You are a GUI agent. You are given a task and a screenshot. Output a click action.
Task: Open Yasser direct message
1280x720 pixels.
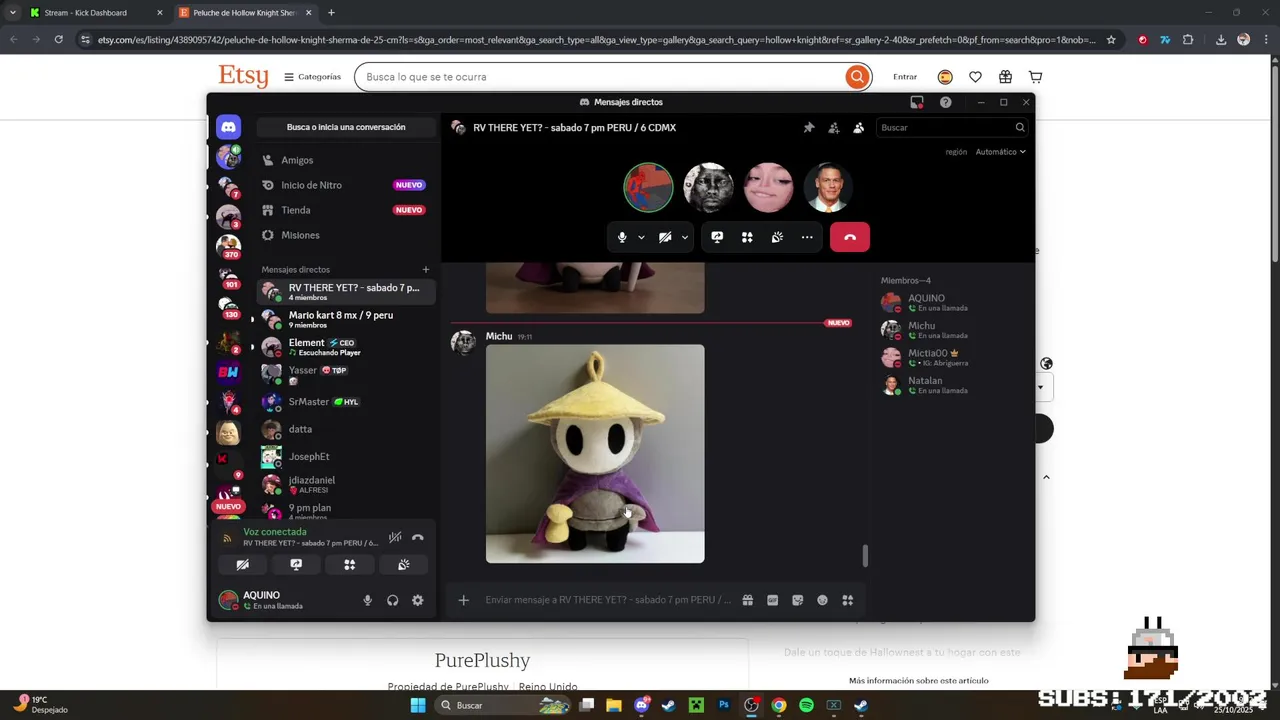coord(346,374)
